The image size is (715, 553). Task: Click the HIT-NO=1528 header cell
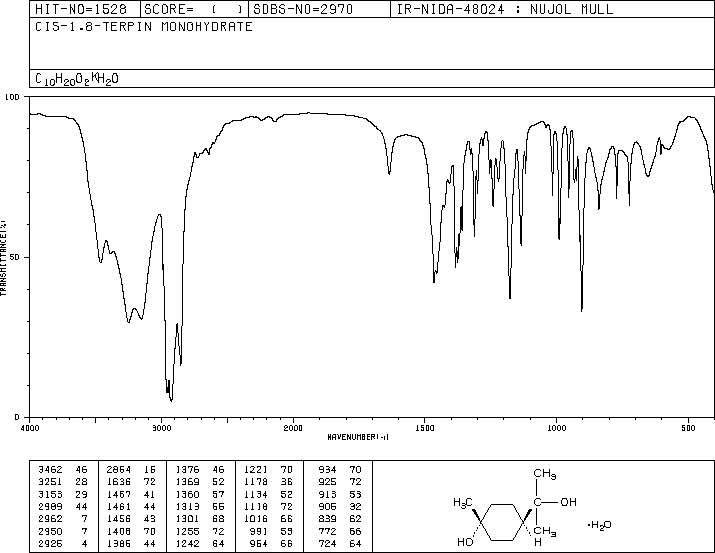(x=85, y=9)
